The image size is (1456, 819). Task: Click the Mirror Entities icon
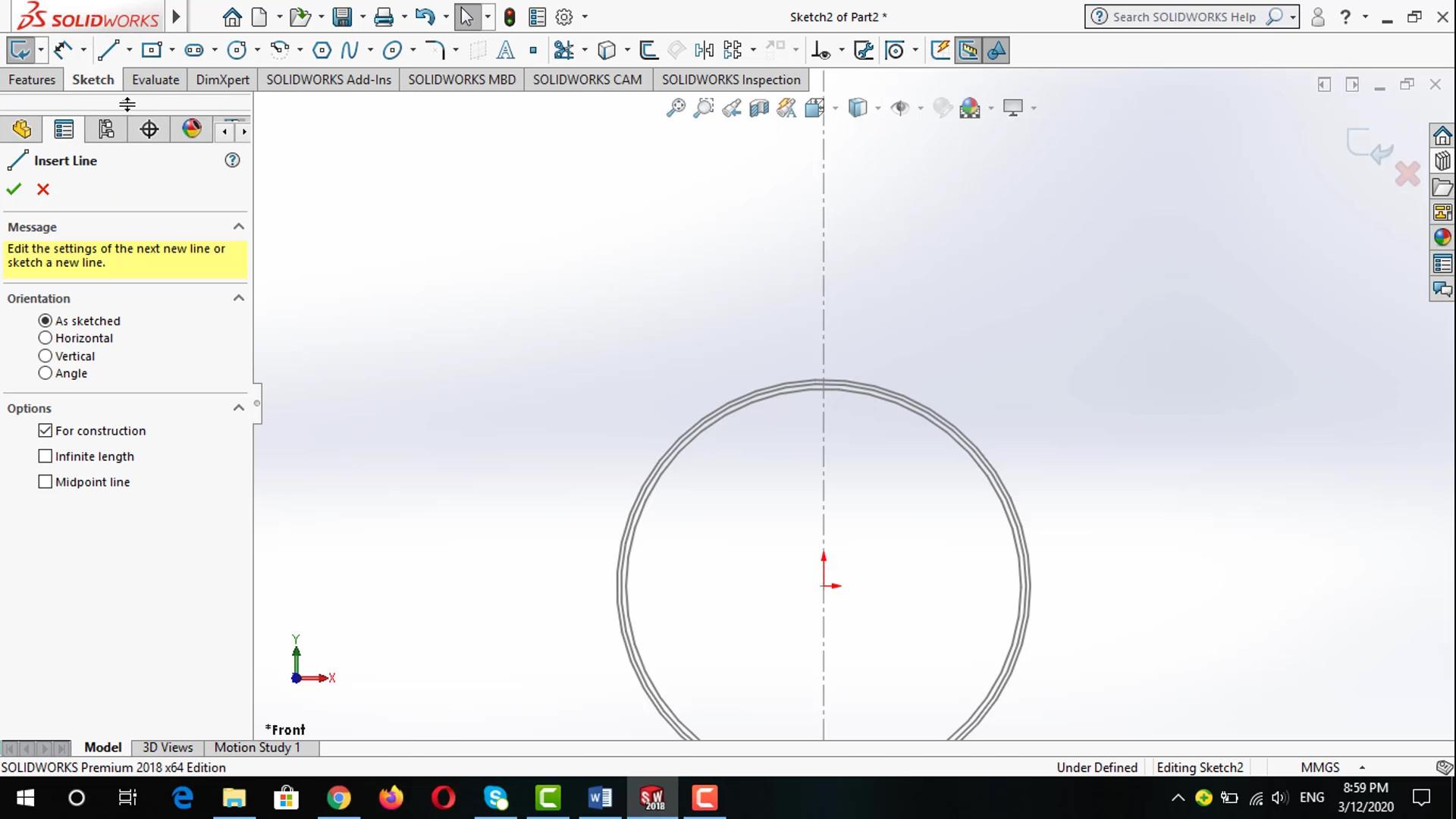pos(704,50)
